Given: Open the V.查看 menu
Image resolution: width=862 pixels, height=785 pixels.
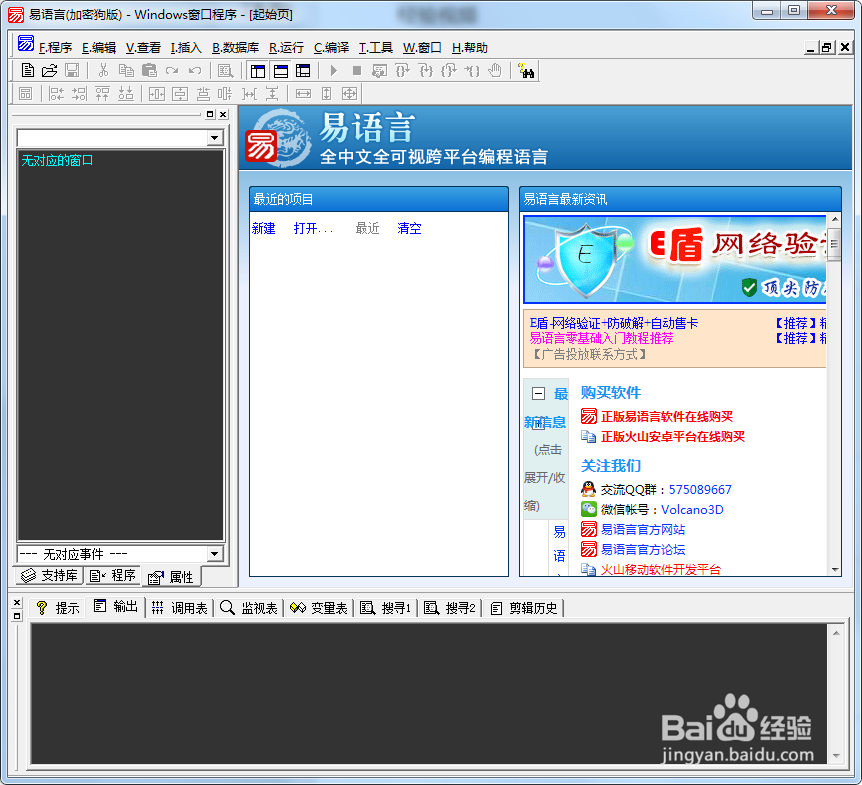Looking at the screenshot, I should tap(143, 48).
